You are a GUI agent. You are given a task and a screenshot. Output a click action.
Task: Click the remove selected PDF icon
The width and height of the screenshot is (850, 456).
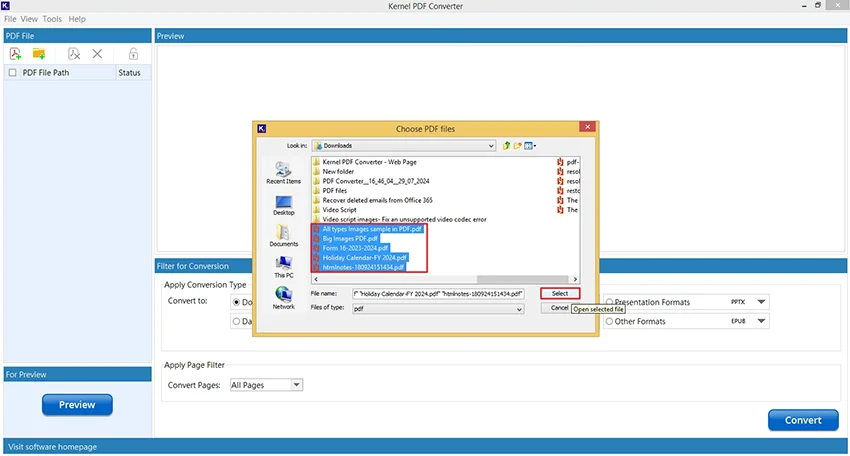(x=74, y=54)
